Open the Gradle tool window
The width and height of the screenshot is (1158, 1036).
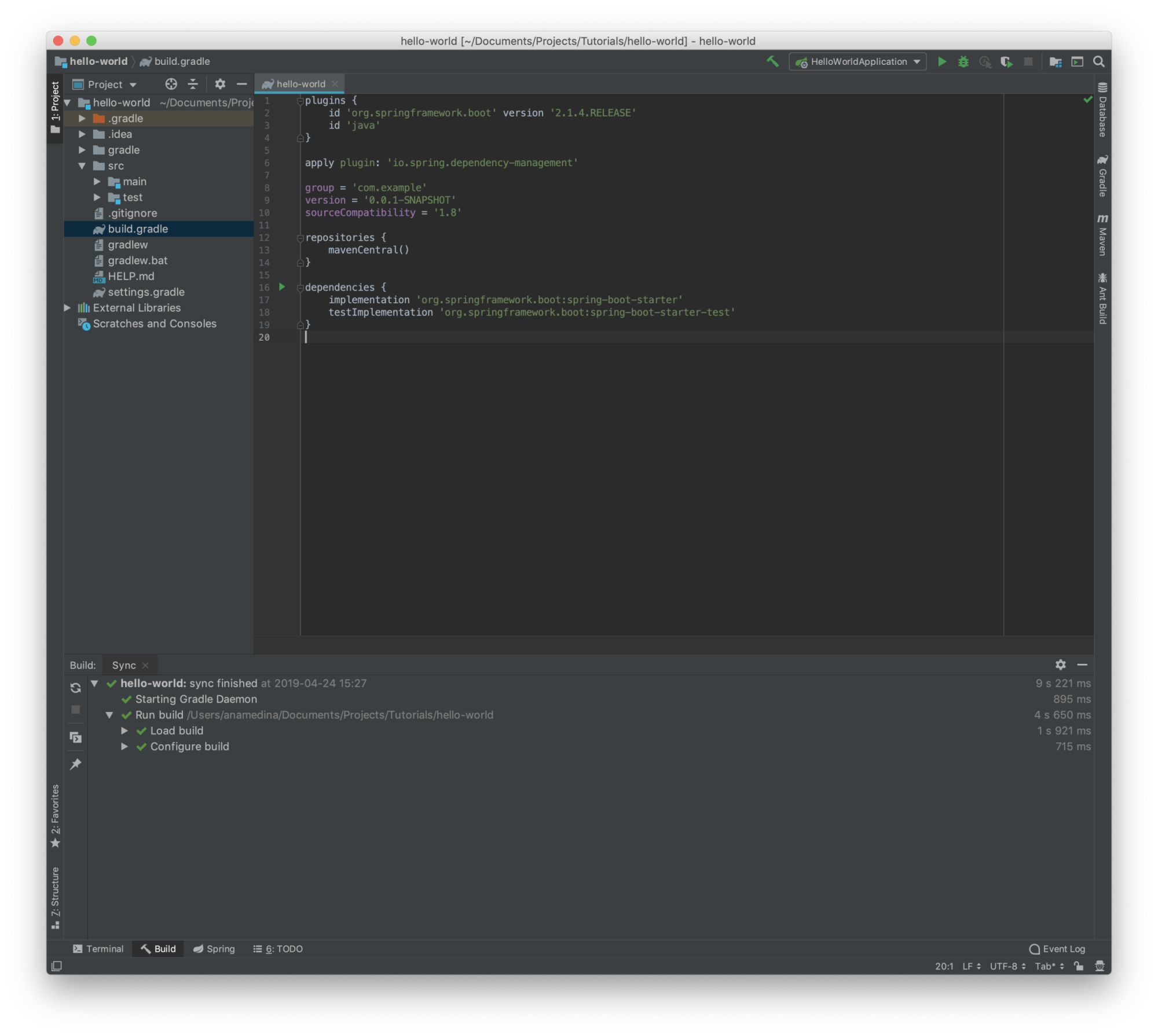click(1102, 176)
